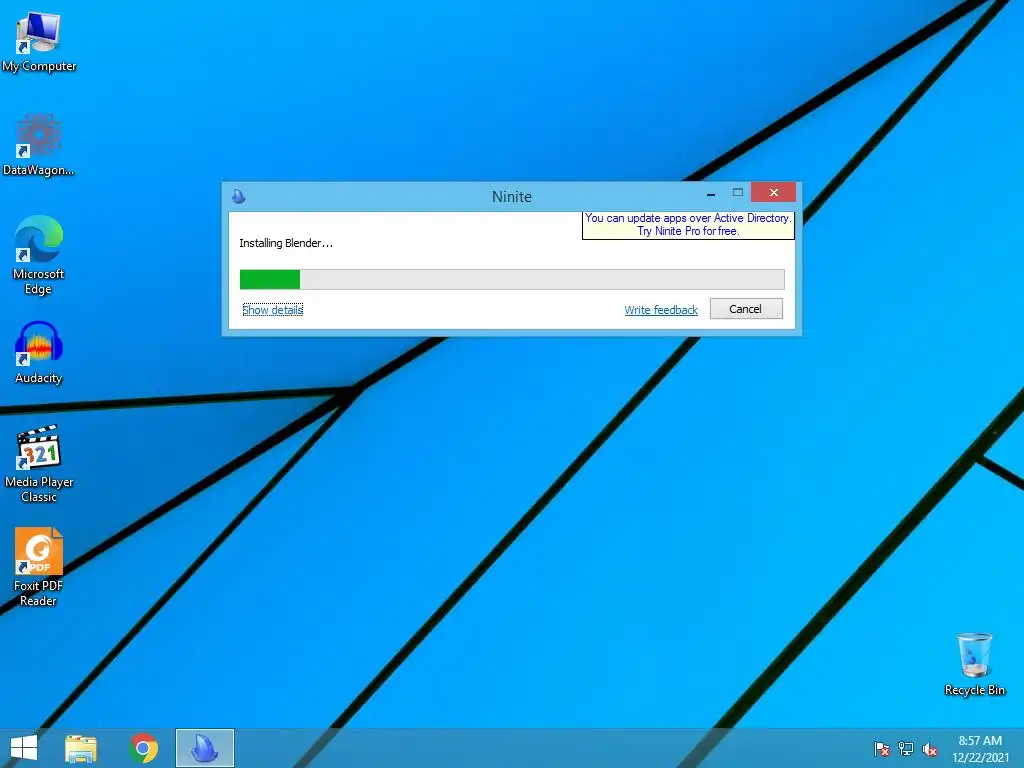Maximize the Ninite window
This screenshot has width=1024, height=768.
[x=738, y=193]
